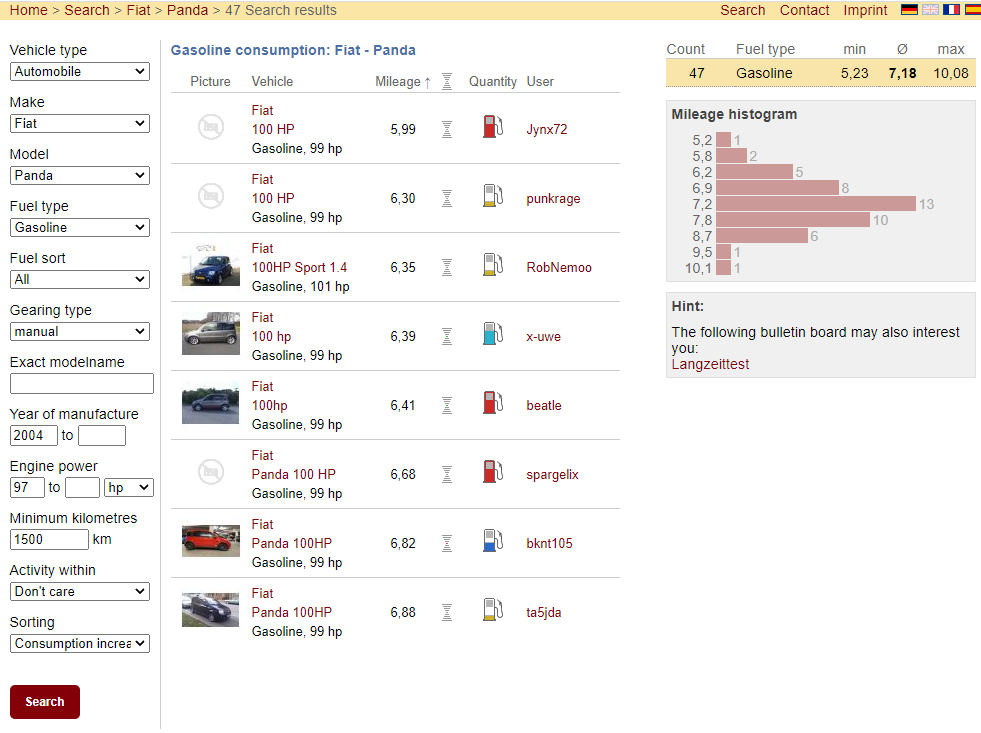
Task: Click the Engine power maximum field
Action: (x=83, y=487)
